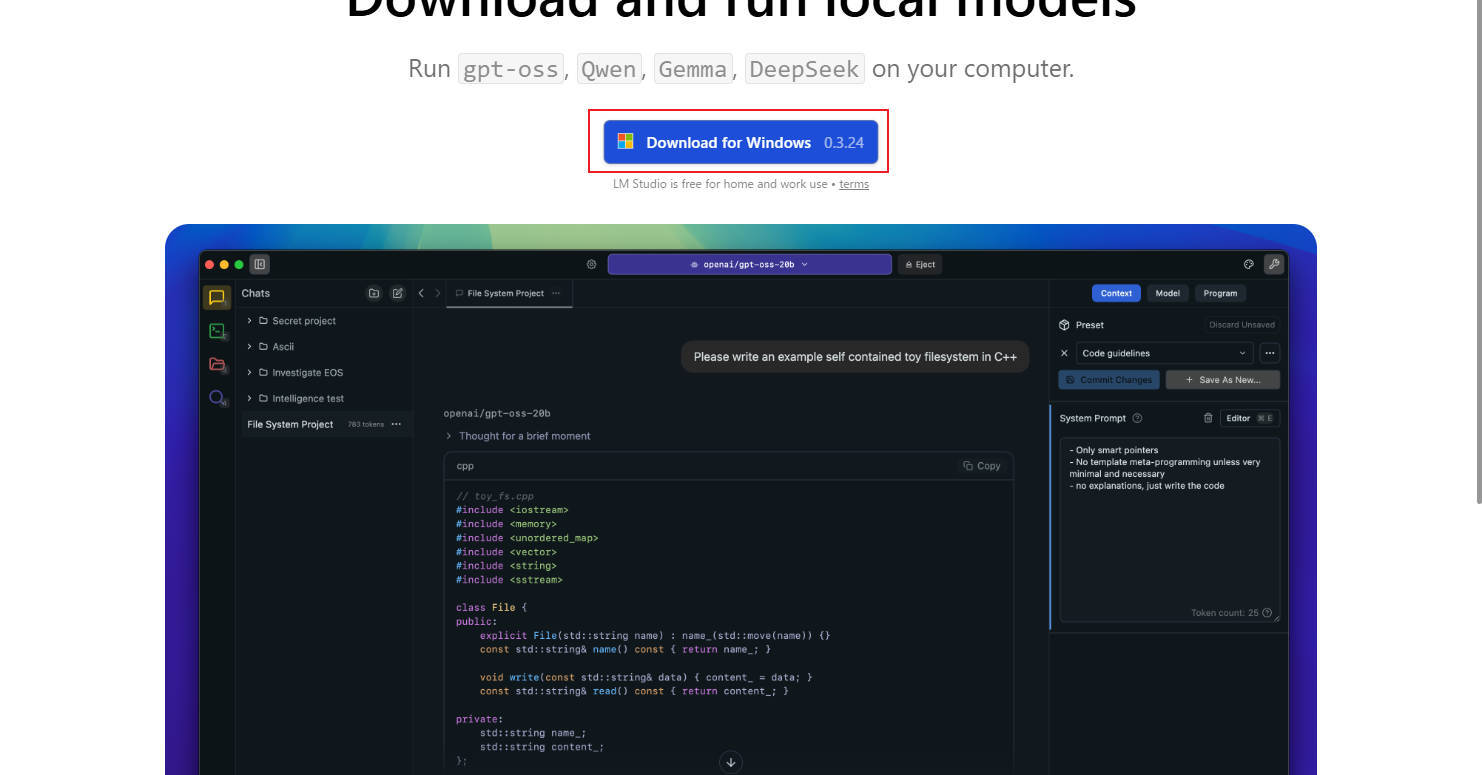The width and height of the screenshot is (1482, 775).
Task: Open the openai/gpt-oss-20b model selector
Action: (x=749, y=264)
